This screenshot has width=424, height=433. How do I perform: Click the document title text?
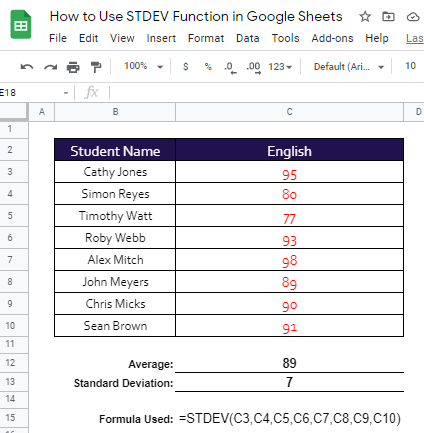196,16
